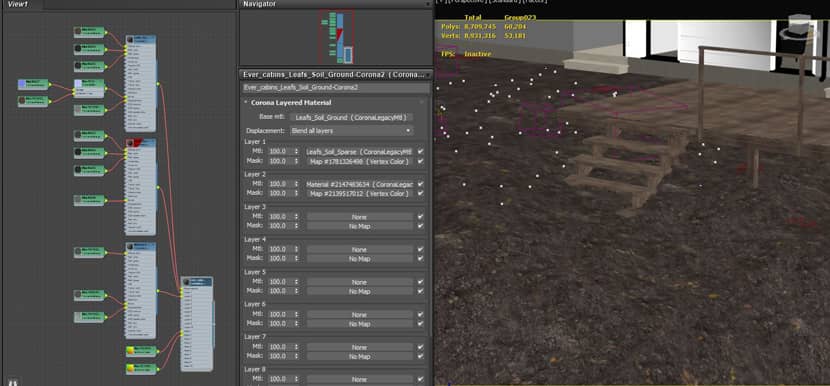Open Layer 2 Material #2147483634 button
Image resolution: width=830 pixels, height=386 pixels.
coord(359,184)
